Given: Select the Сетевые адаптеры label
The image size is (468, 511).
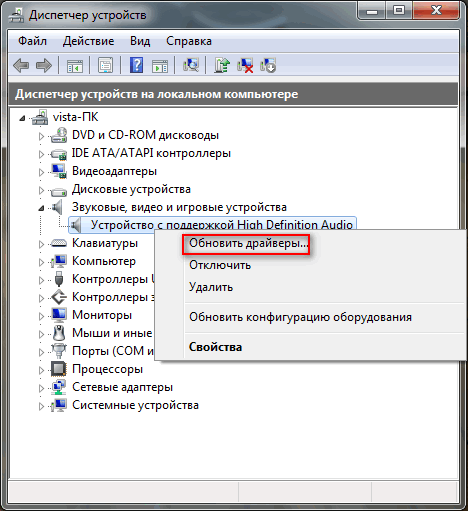Looking at the screenshot, I should (x=122, y=387).
